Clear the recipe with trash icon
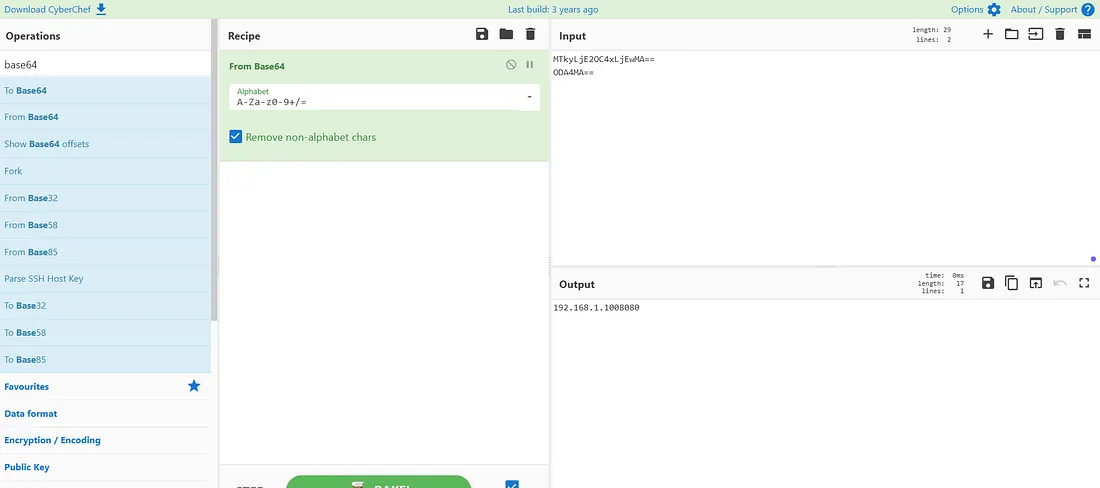The image size is (1100, 488). coord(530,35)
